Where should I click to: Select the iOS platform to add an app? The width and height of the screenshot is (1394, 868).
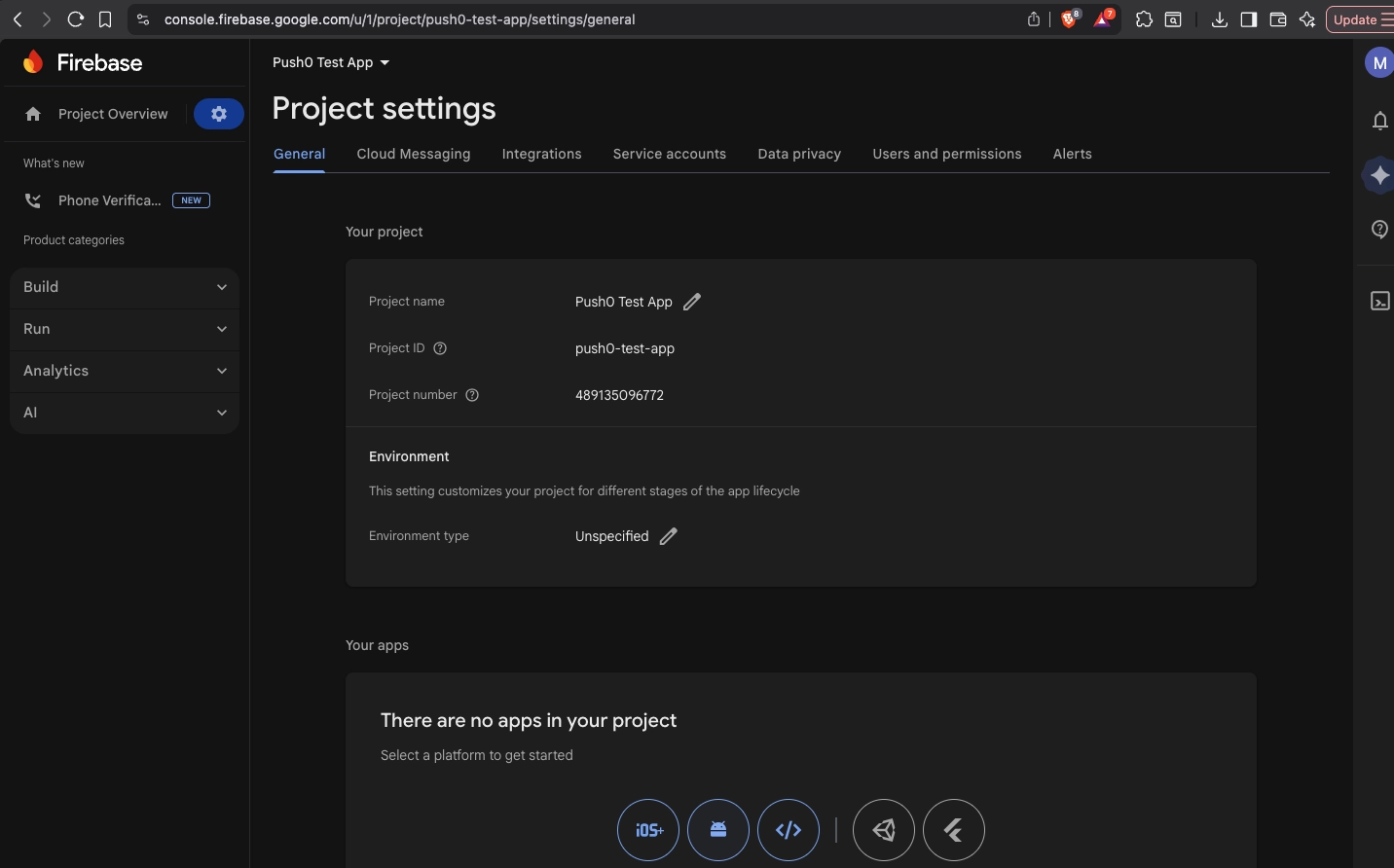tap(648, 830)
